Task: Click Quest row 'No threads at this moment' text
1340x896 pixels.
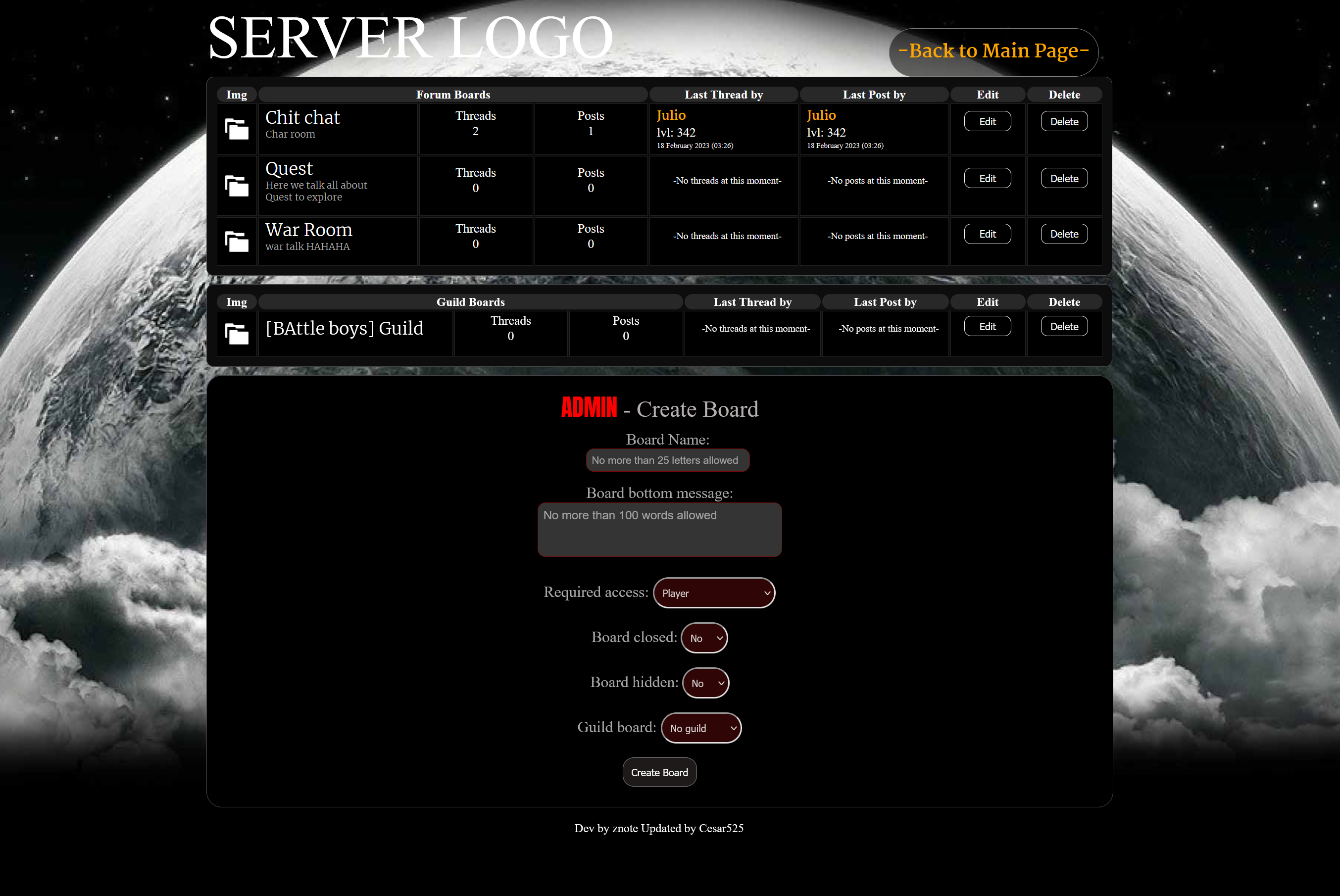Action: 727,181
